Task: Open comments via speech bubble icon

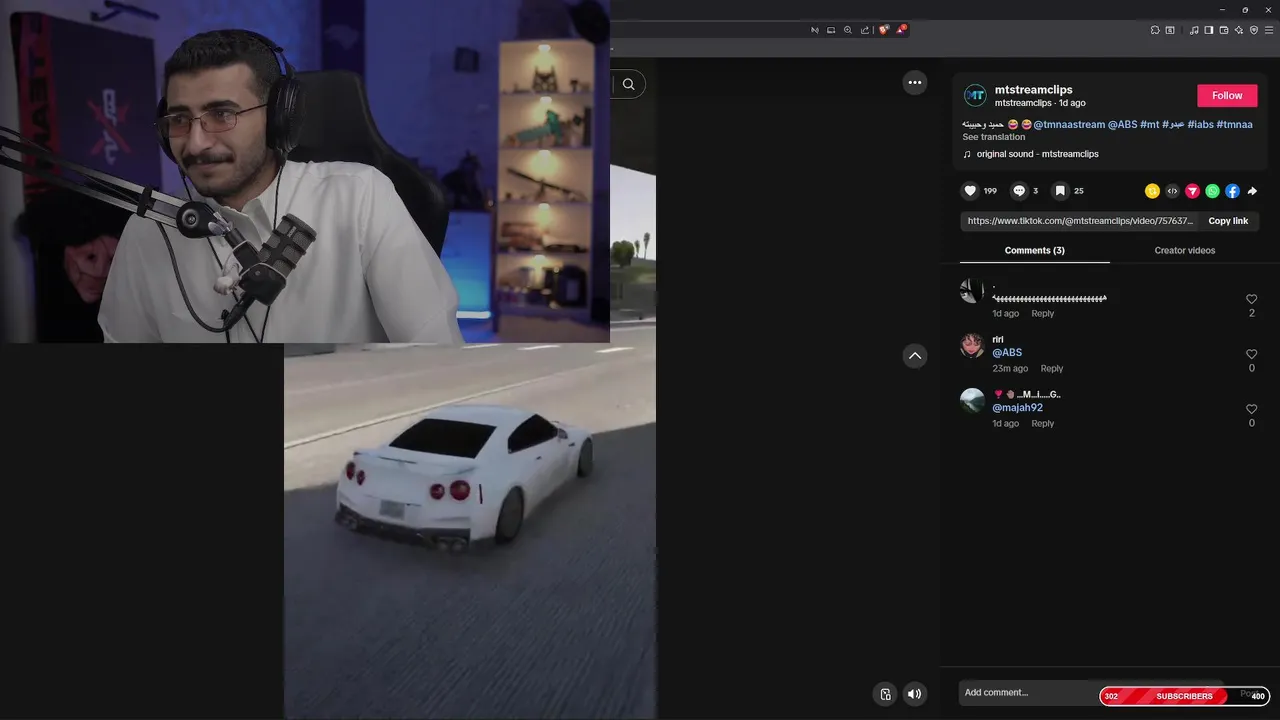Action: coord(1019,191)
